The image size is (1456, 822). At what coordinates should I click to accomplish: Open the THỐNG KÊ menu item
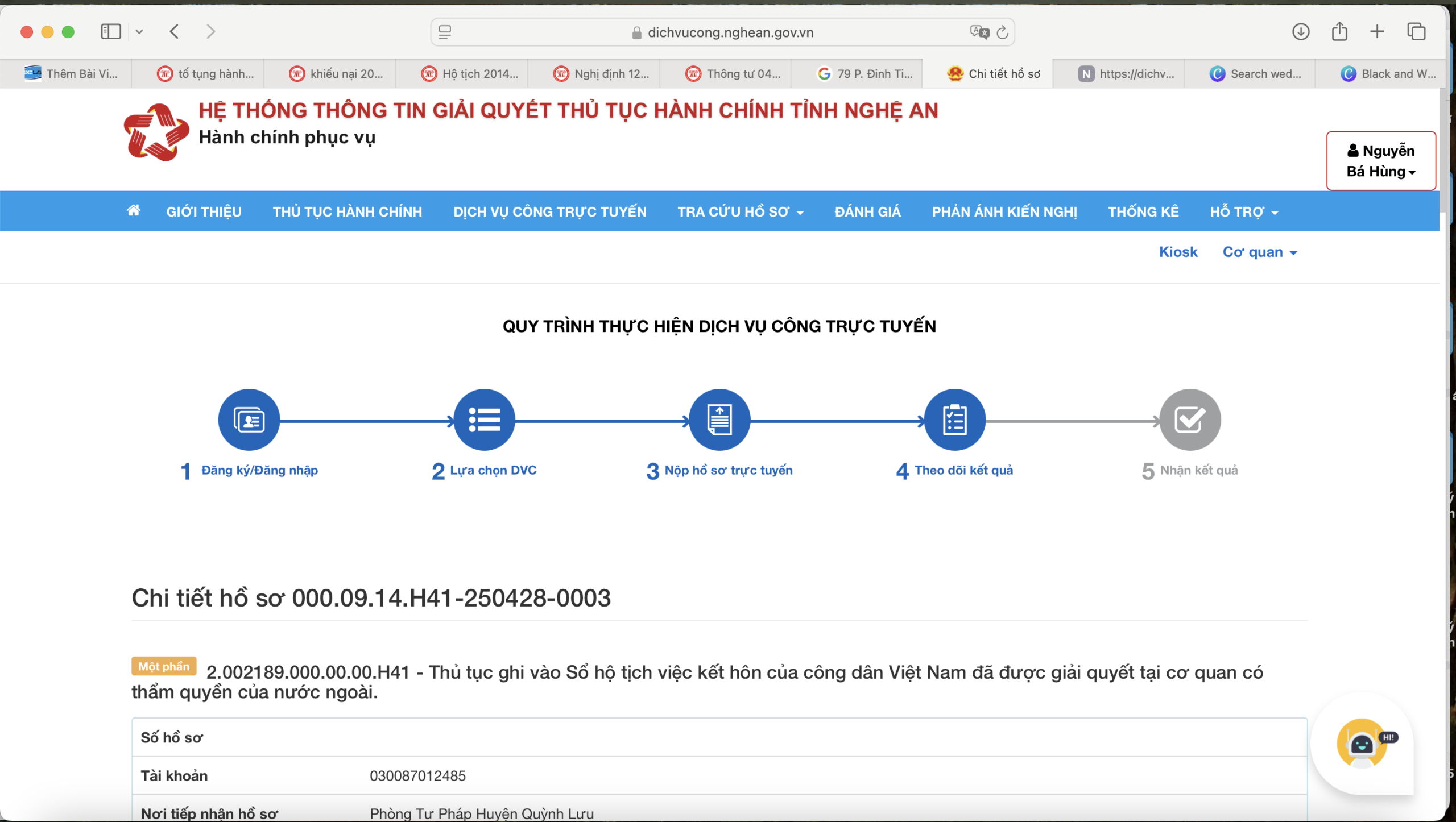pyautogui.click(x=1143, y=211)
